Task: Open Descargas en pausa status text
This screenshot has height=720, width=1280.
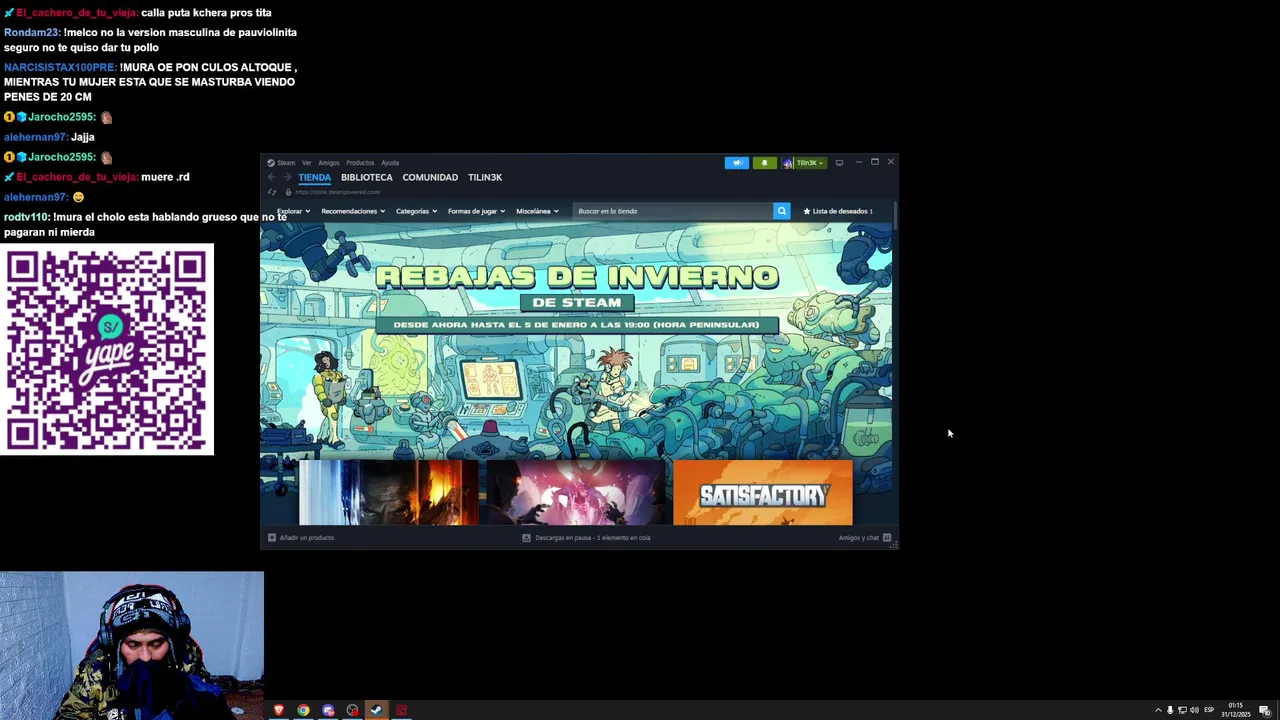Action: pyautogui.click(x=592, y=538)
